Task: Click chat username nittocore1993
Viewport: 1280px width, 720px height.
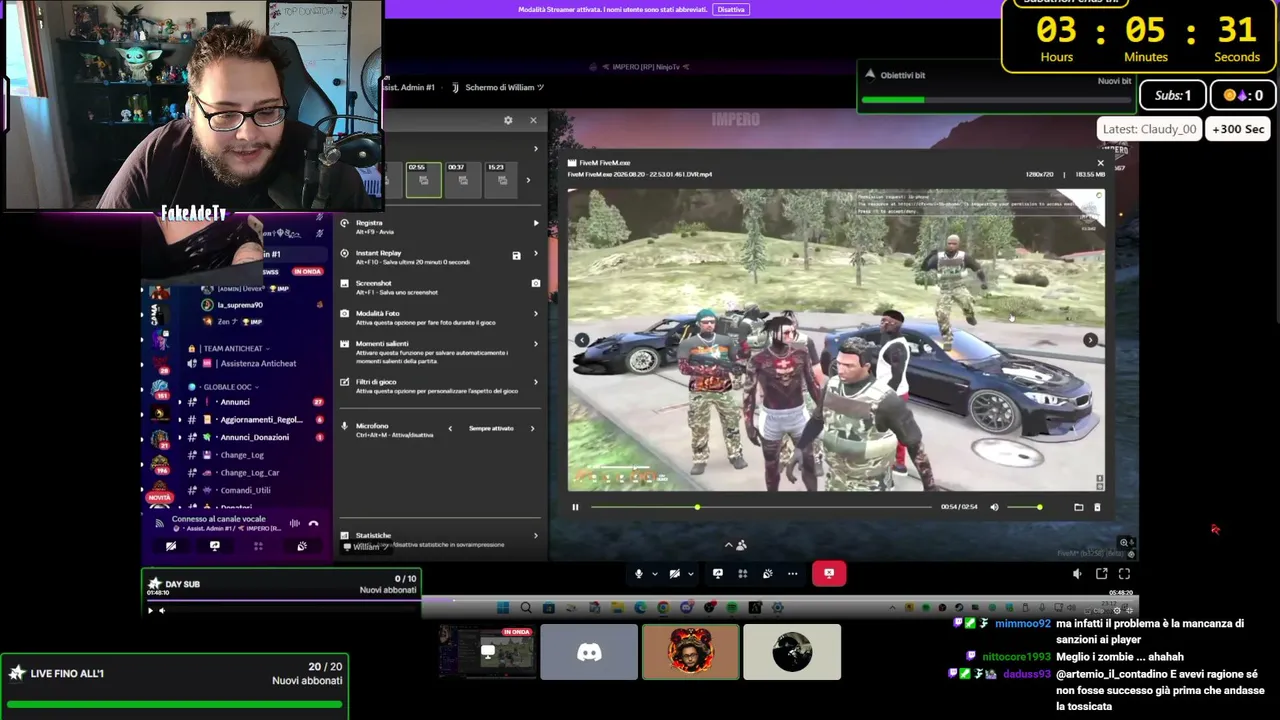Action: (x=1016, y=657)
